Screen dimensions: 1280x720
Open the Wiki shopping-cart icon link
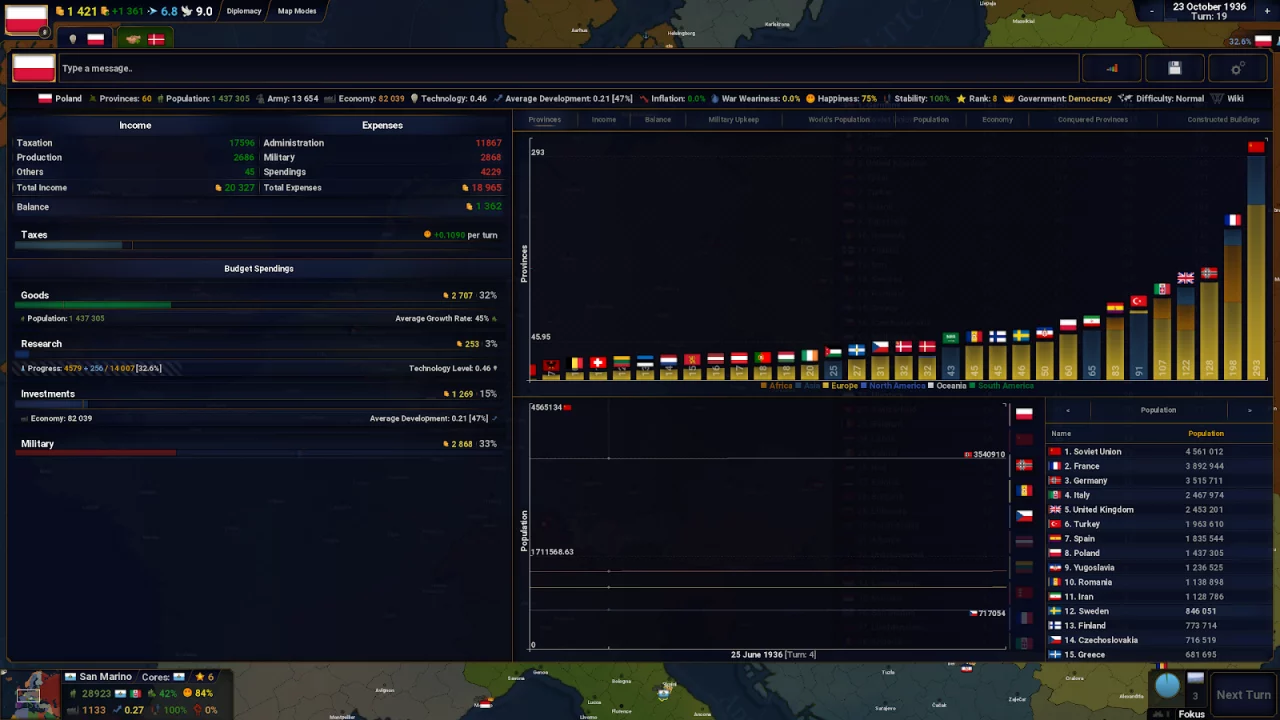pos(1226,98)
